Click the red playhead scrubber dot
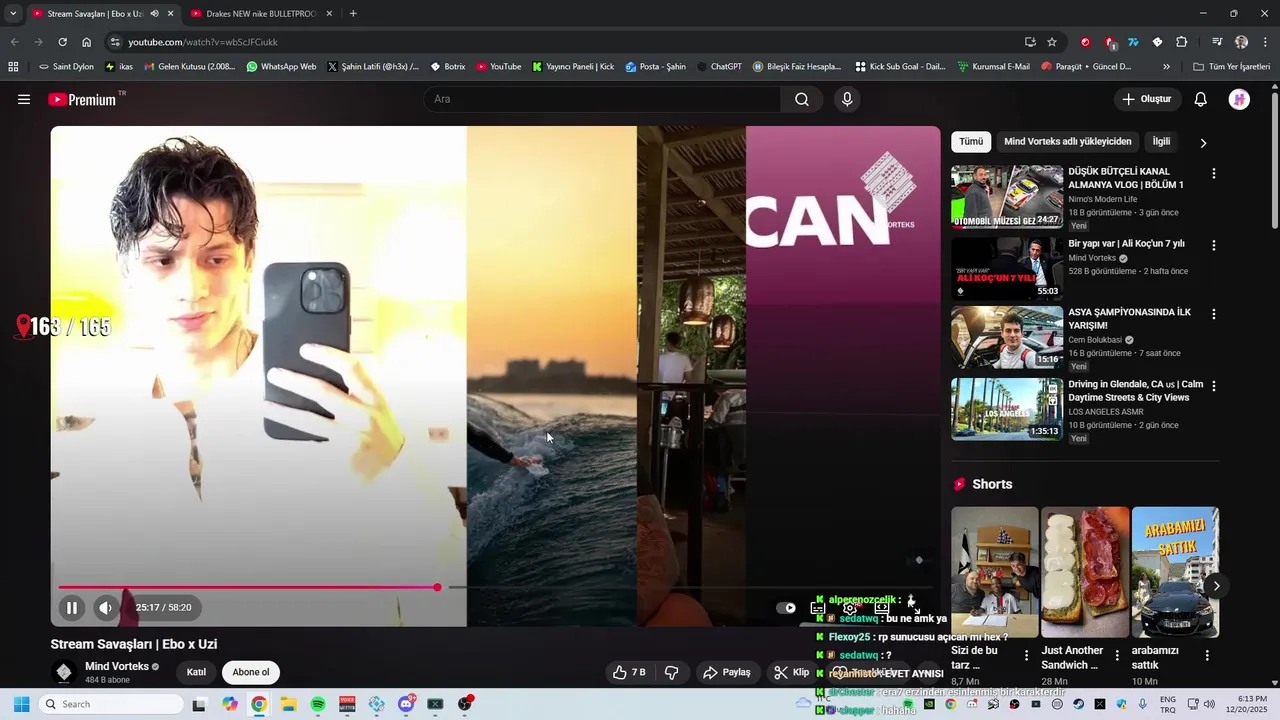The height and width of the screenshot is (720, 1280). pos(437,587)
